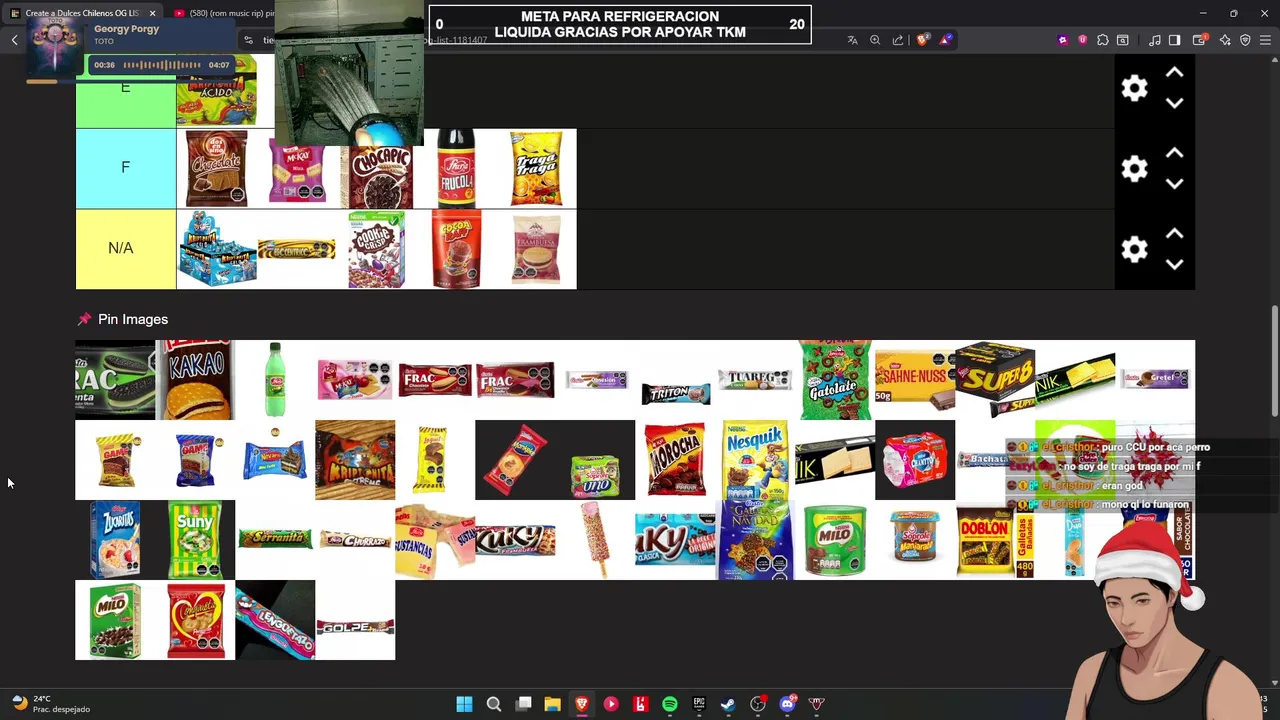Select the N/A tier label cell
Viewport: 1280px width, 720px height.
125,249
